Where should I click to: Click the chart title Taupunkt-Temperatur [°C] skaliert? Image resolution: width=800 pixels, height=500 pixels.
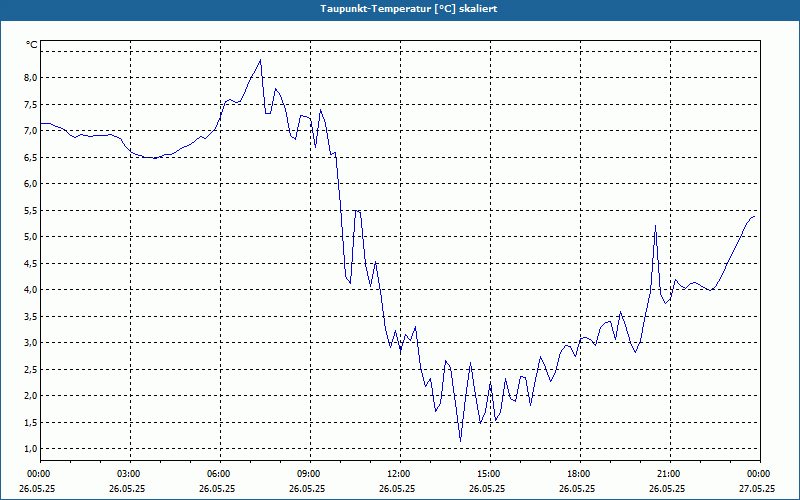[x=409, y=9]
